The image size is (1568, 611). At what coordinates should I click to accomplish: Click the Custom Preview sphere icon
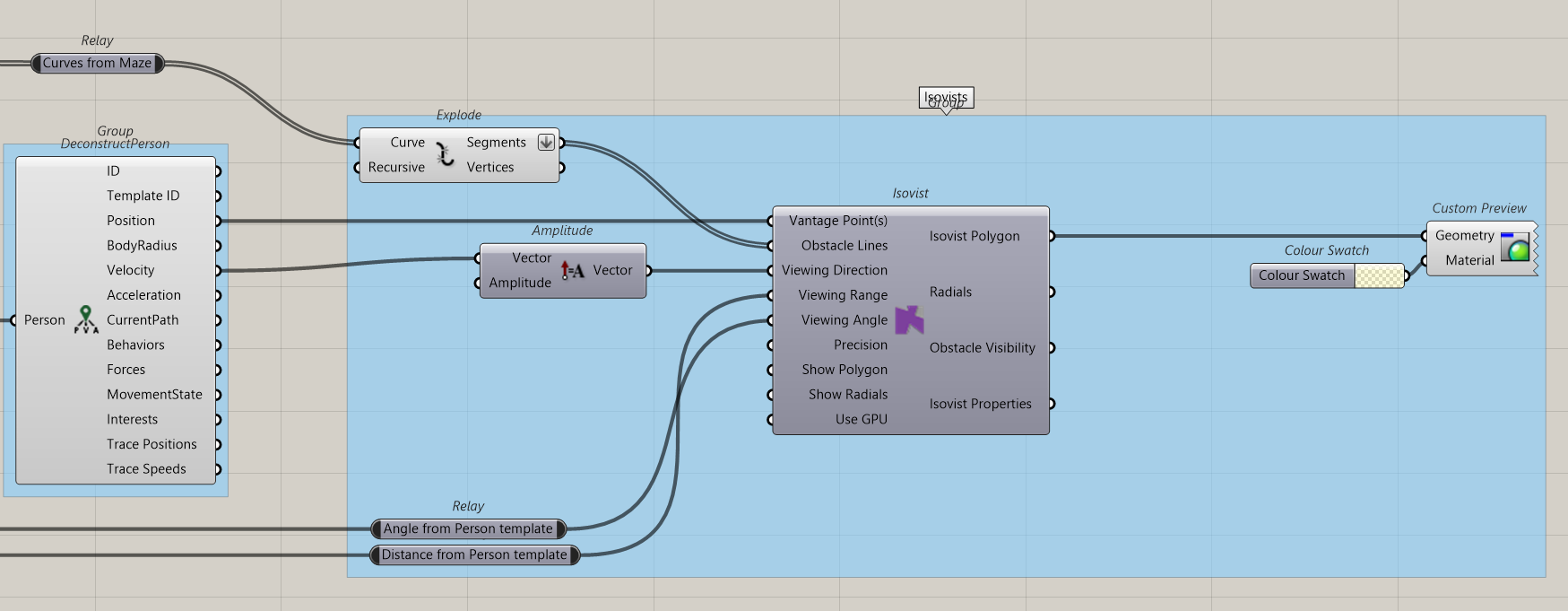1515,247
